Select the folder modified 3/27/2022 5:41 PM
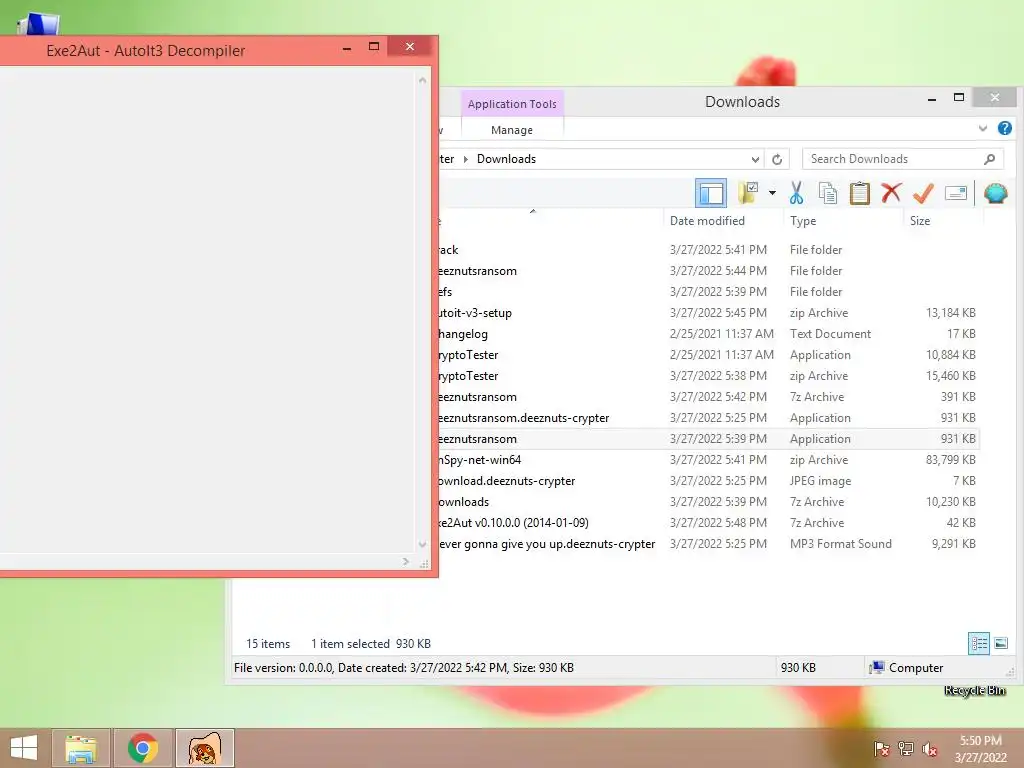The height and width of the screenshot is (768, 1024). point(709,249)
